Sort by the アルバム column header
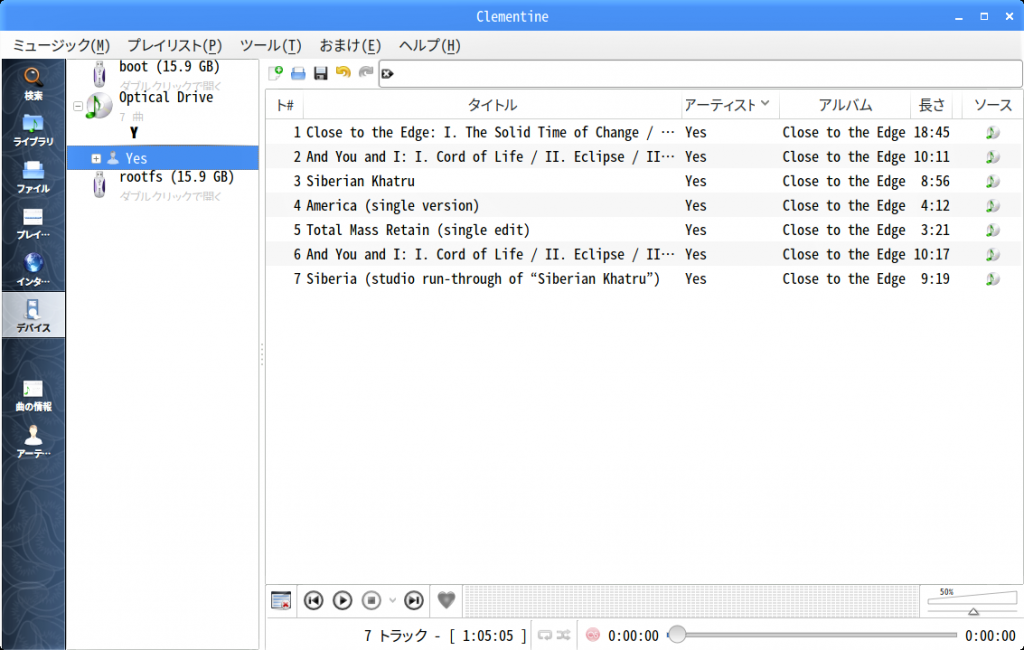The height and width of the screenshot is (650, 1024). 845,105
